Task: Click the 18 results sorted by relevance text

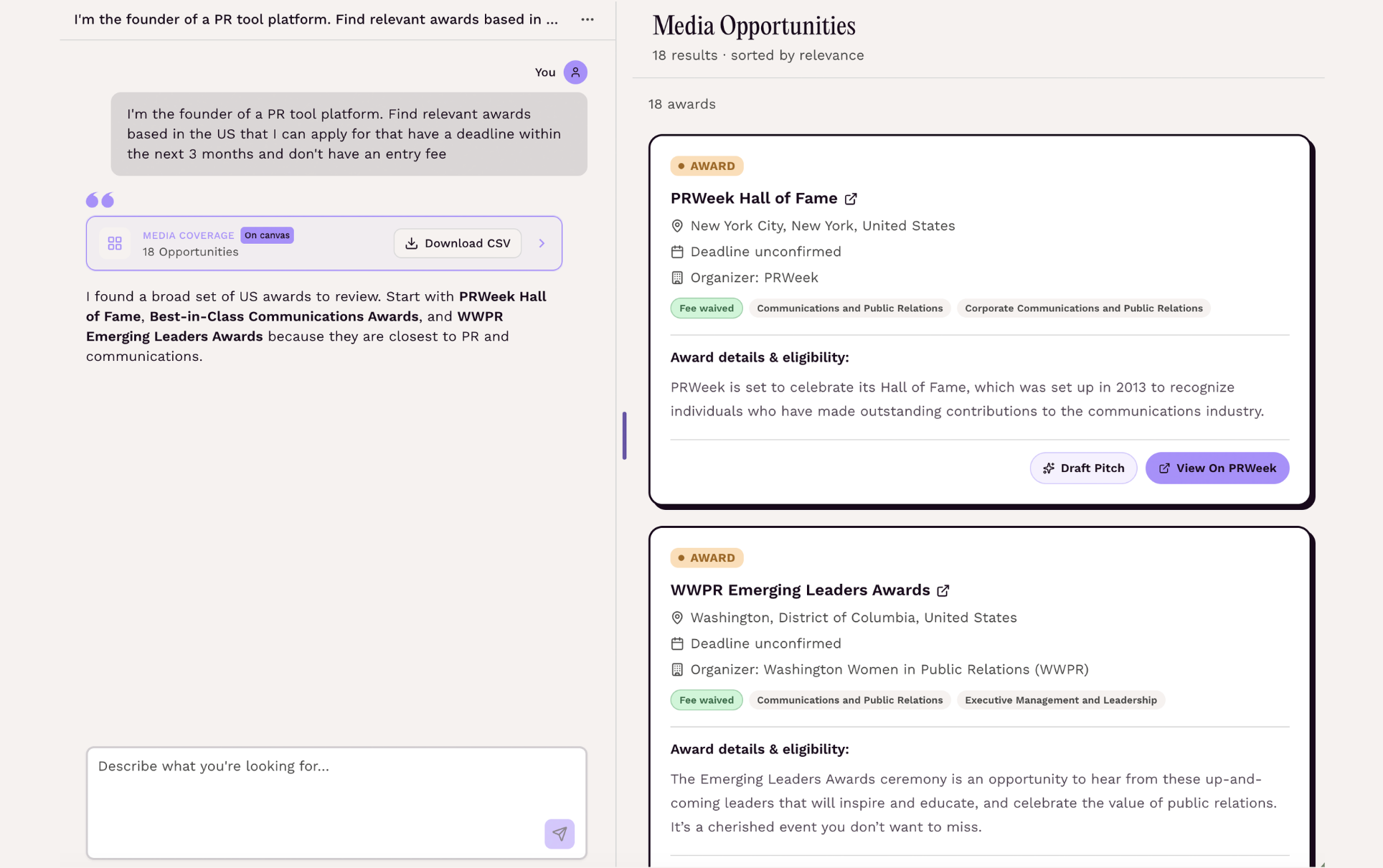Action: tap(757, 55)
